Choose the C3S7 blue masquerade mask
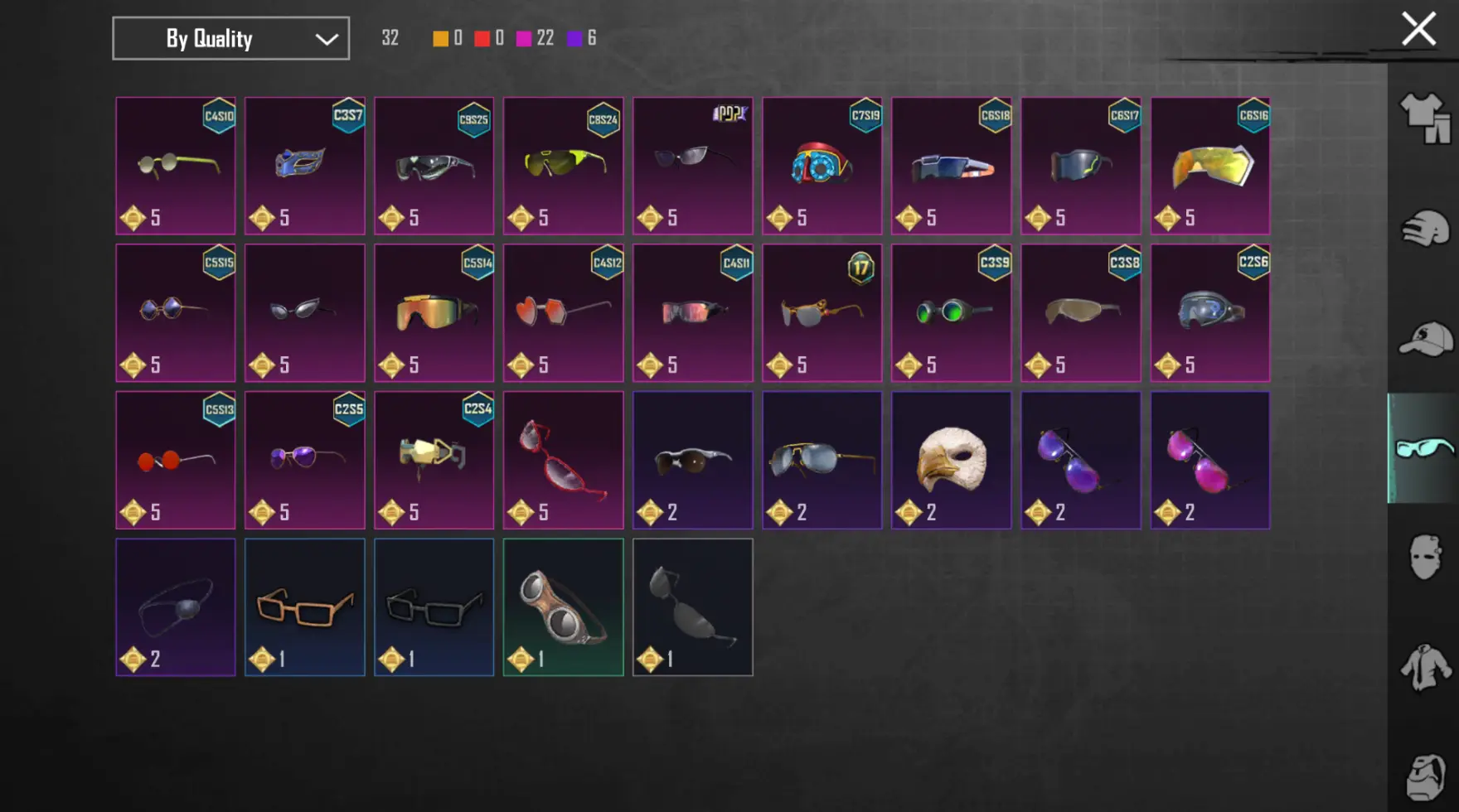This screenshot has height=812, width=1459. click(305, 166)
